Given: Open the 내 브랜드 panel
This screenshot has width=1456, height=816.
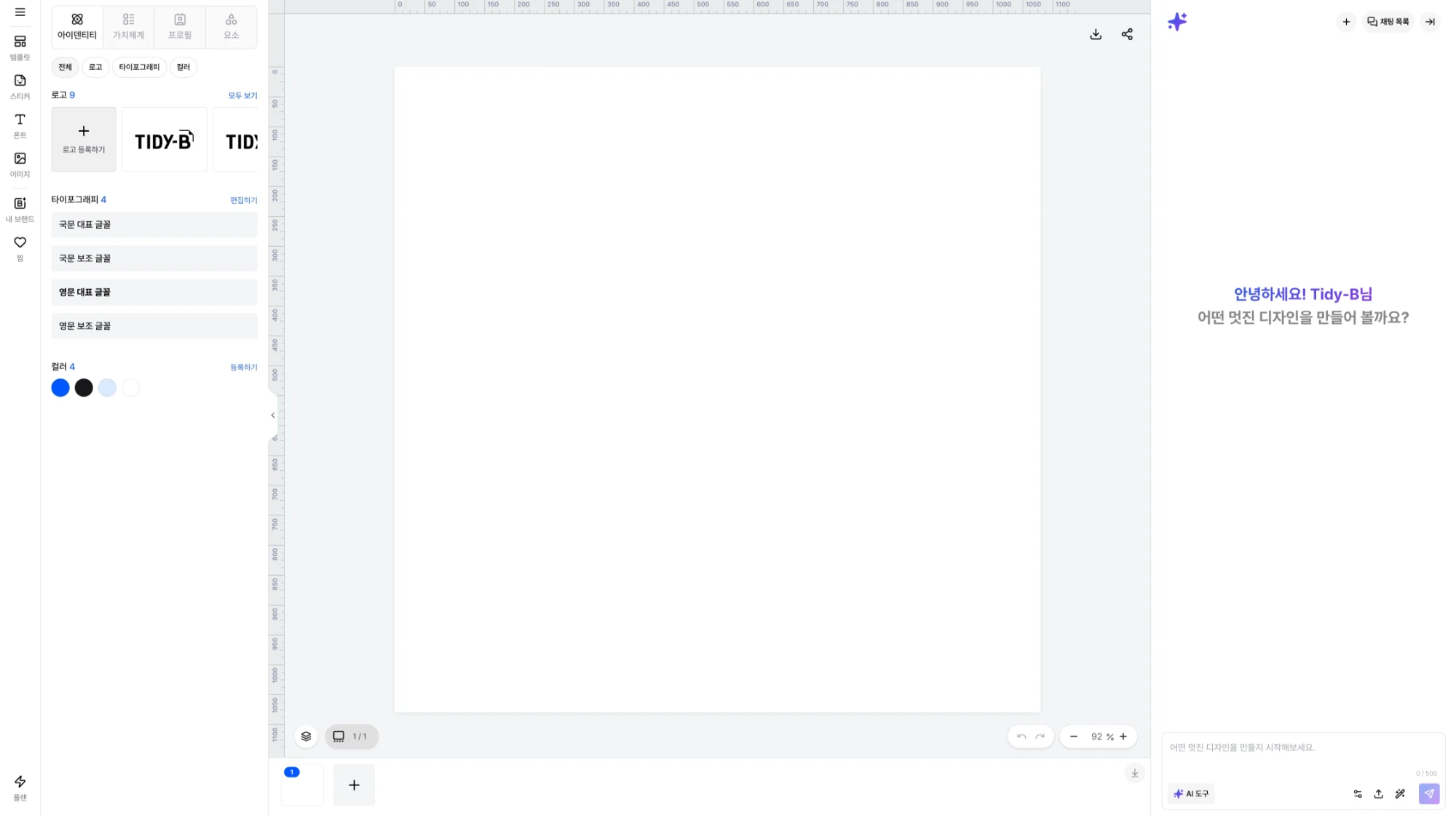Looking at the screenshot, I should [x=20, y=209].
